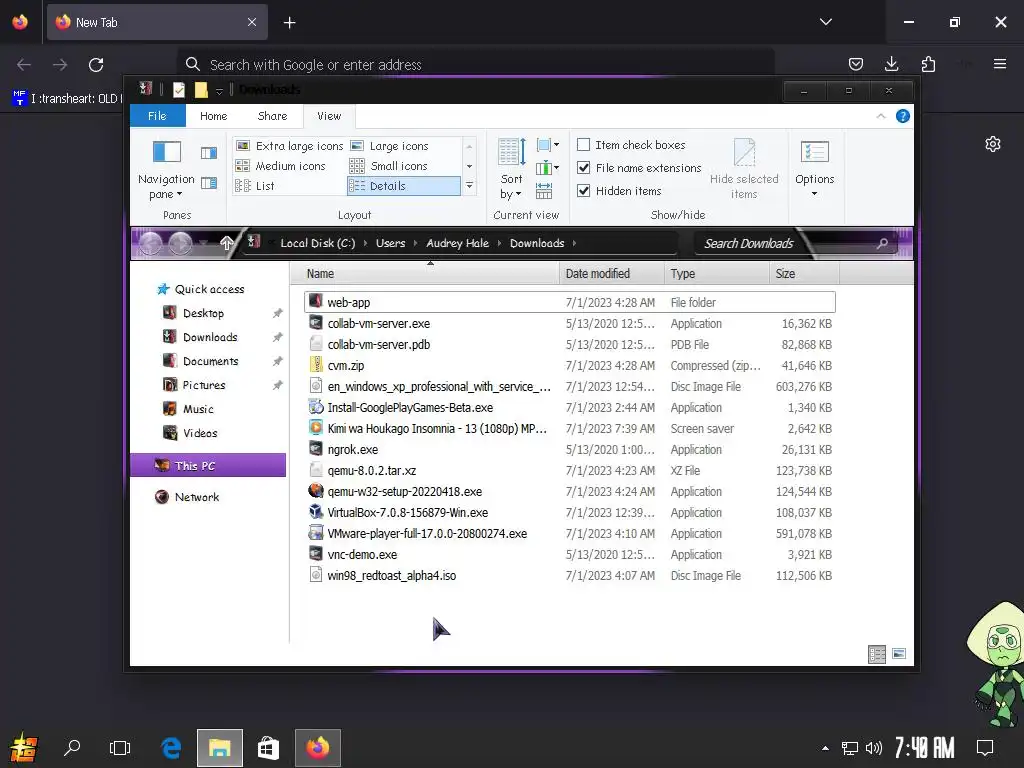
Task: Click Users in the address breadcrumb
Action: [x=391, y=243]
